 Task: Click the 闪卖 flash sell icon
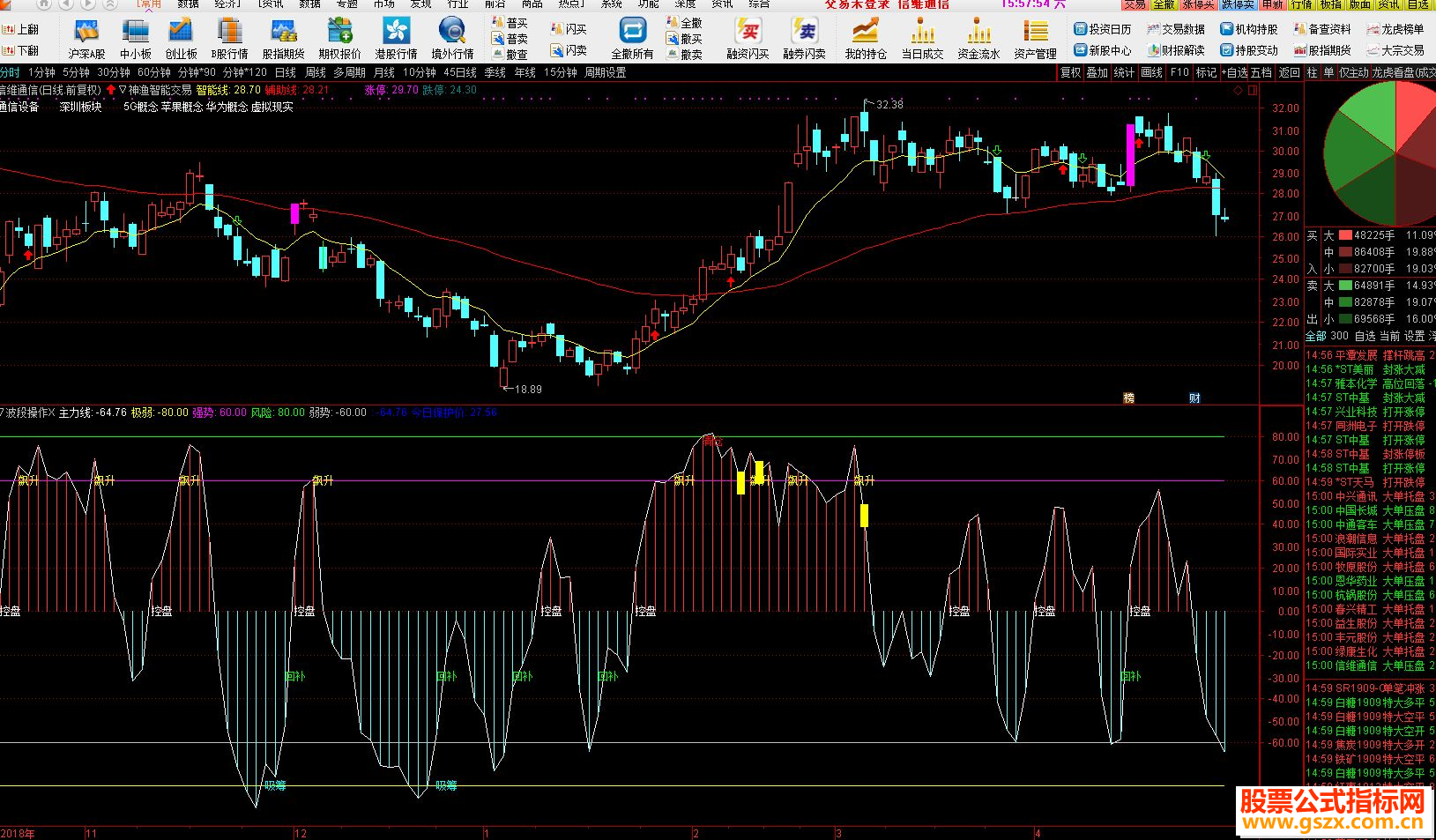[x=569, y=50]
